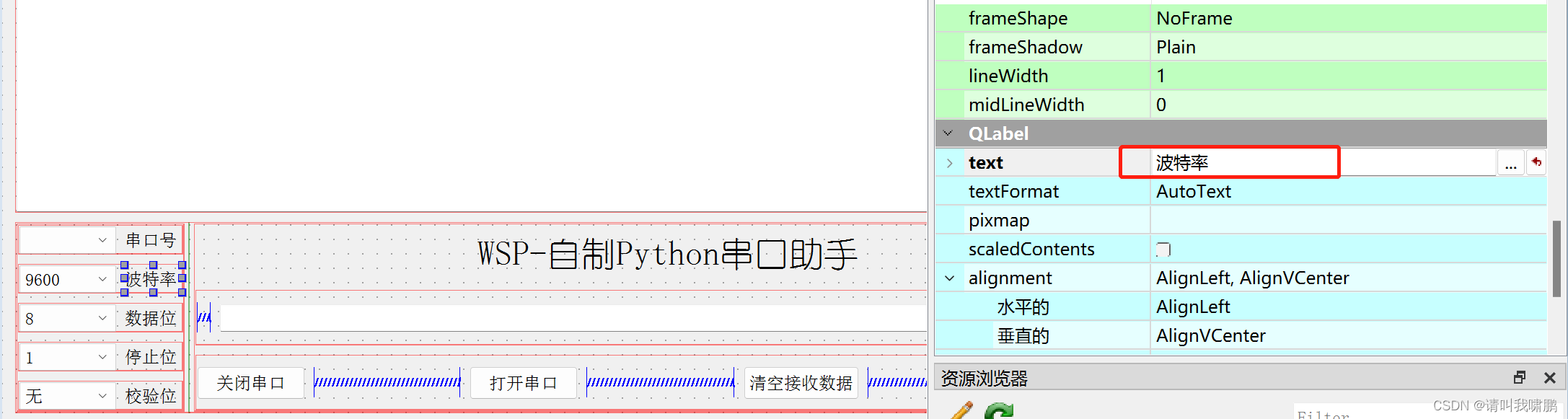Click the 打开串口 button
The height and width of the screenshot is (419, 1568).
pos(524,383)
